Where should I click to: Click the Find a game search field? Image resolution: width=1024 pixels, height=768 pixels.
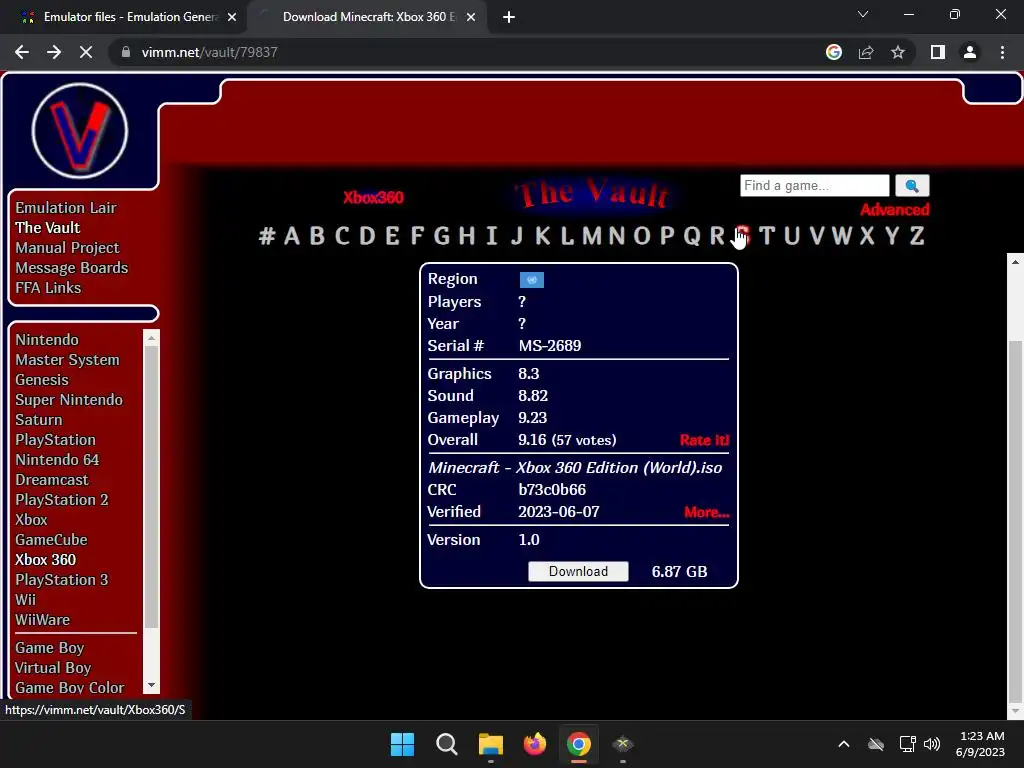tap(814, 185)
